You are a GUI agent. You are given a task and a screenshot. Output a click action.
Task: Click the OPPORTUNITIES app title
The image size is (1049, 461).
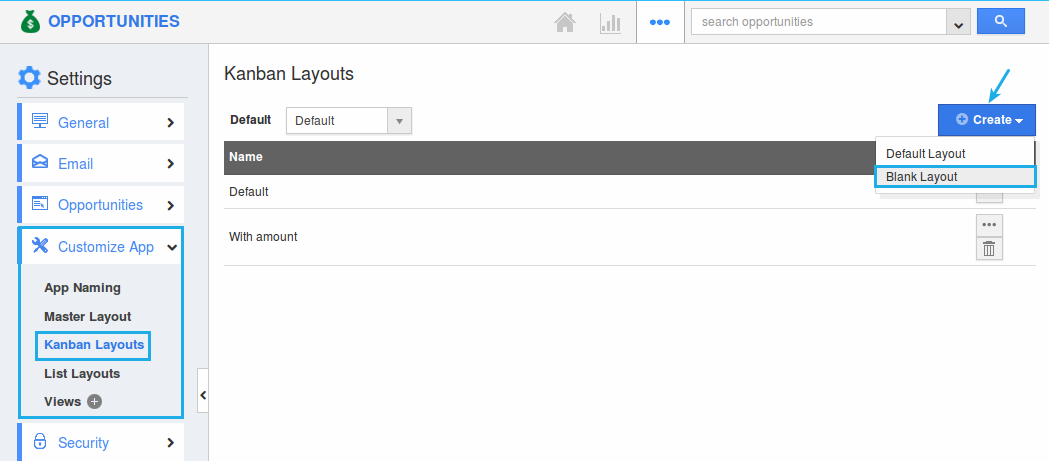click(114, 21)
